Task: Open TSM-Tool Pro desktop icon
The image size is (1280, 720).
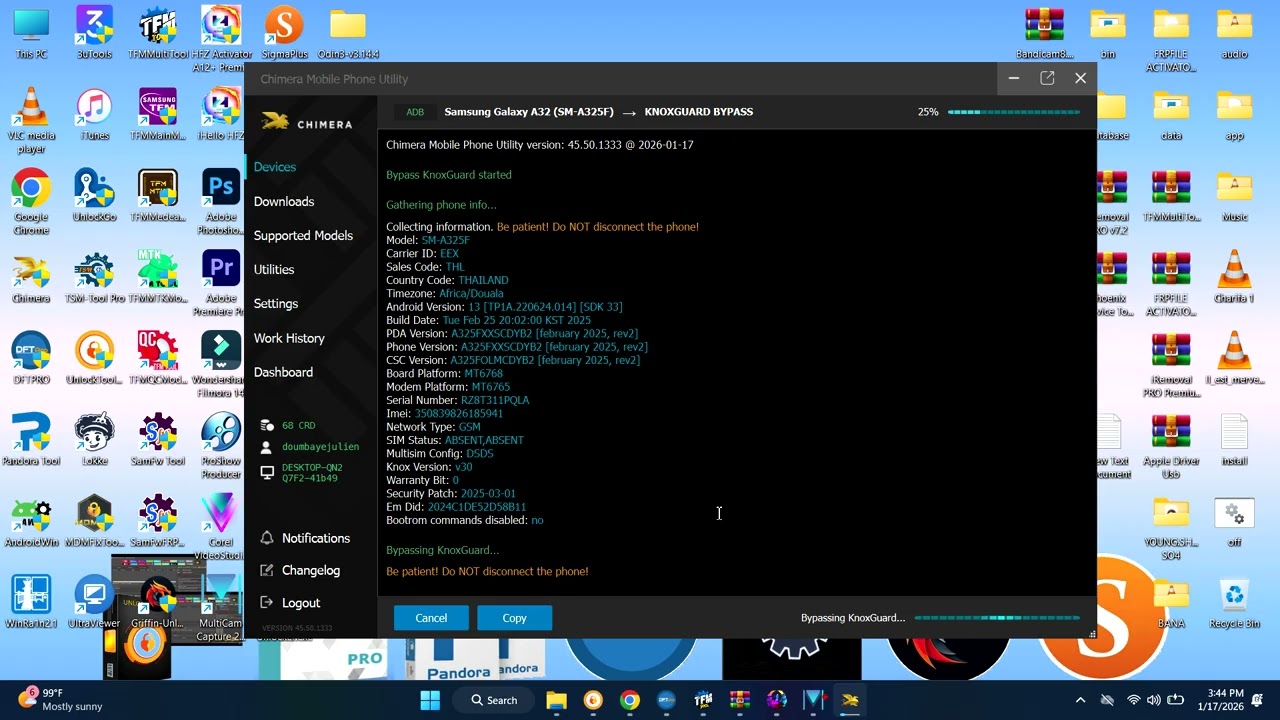Action: 94,277
